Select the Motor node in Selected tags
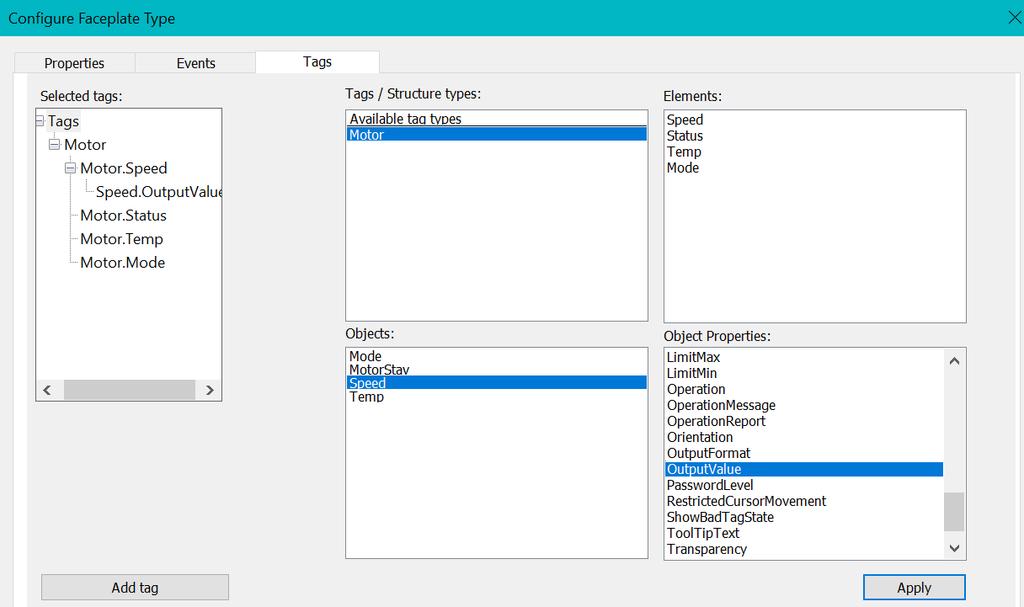 pos(85,144)
